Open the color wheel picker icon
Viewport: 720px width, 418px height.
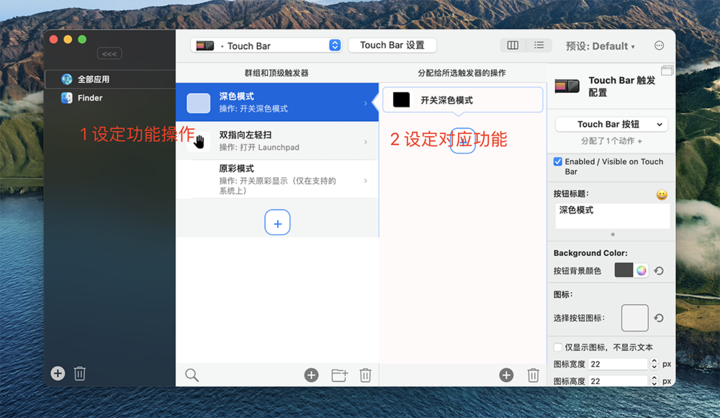pos(642,271)
